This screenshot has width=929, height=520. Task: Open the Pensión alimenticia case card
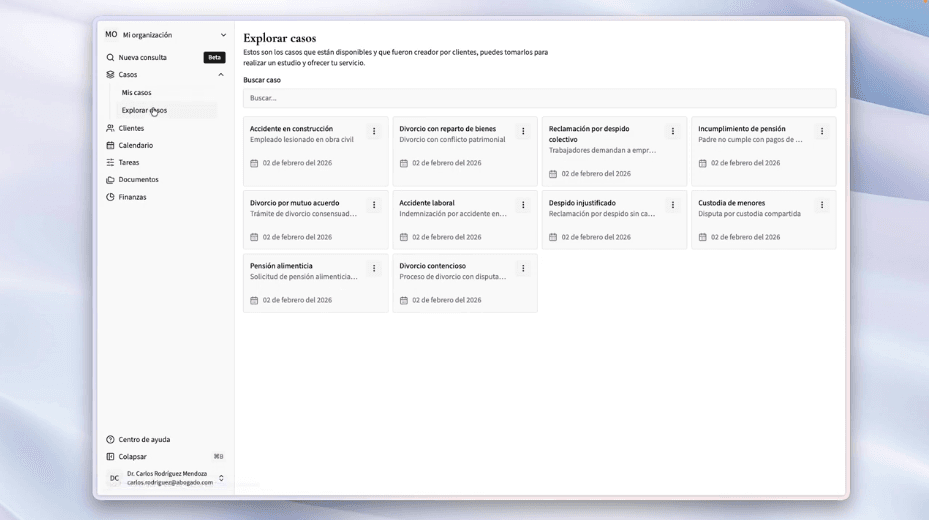pyautogui.click(x=305, y=283)
